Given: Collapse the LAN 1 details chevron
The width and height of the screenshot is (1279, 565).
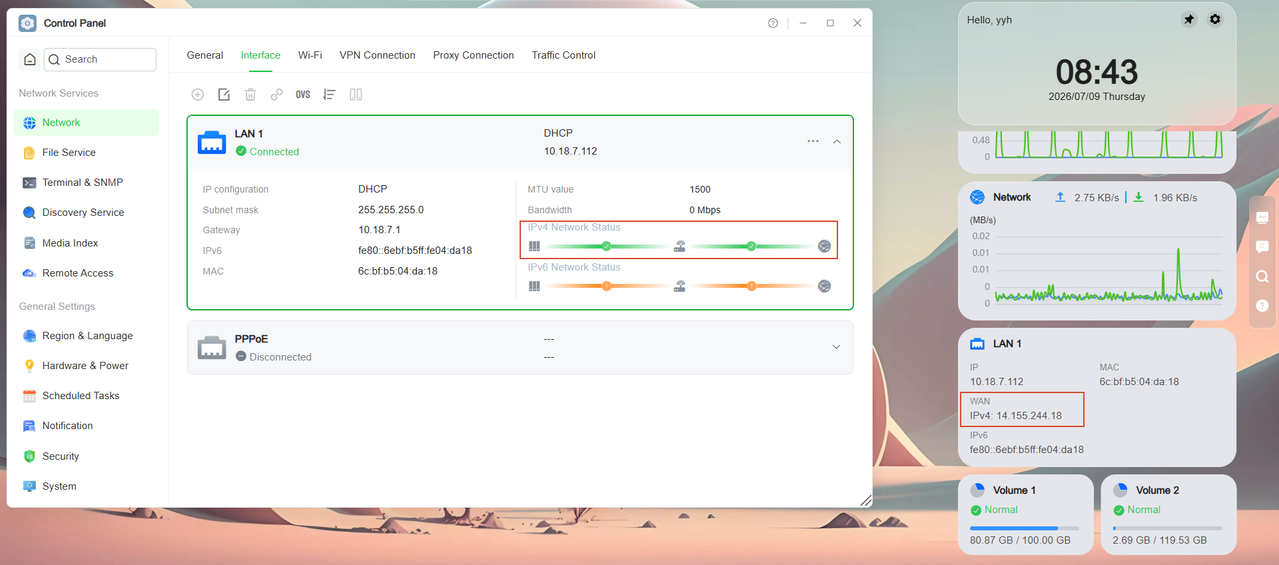Looking at the screenshot, I should [x=837, y=141].
